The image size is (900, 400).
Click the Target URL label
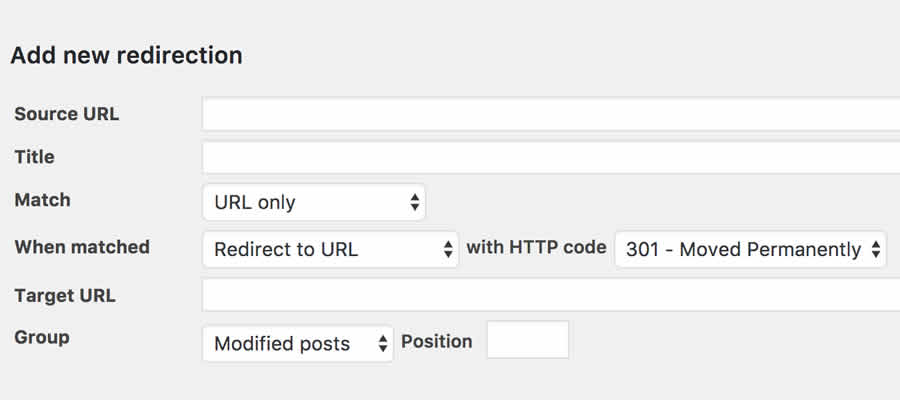click(65, 295)
